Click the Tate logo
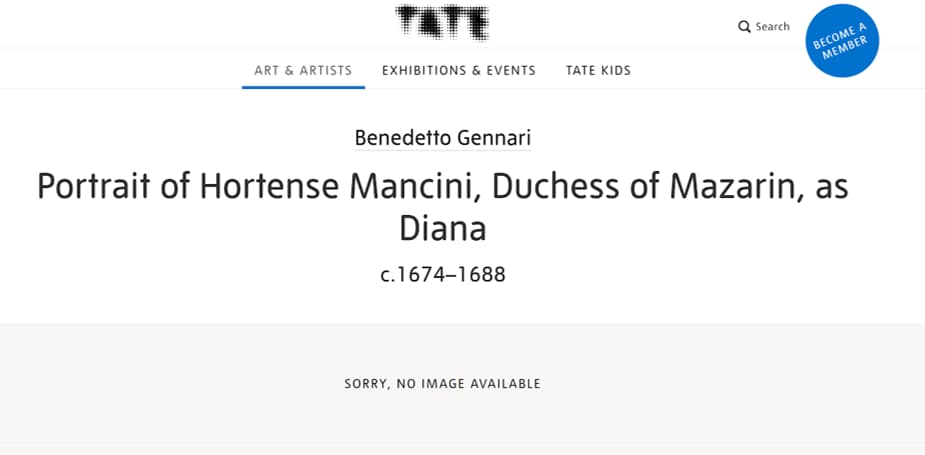 442,22
